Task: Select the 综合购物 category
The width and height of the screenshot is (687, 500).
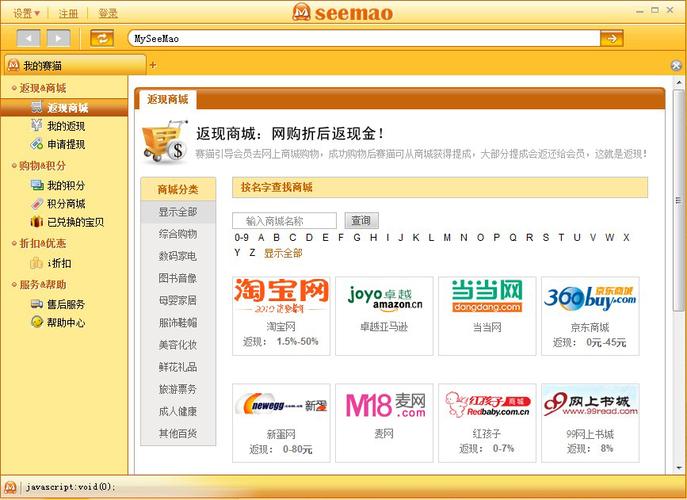Action: pyautogui.click(x=178, y=234)
